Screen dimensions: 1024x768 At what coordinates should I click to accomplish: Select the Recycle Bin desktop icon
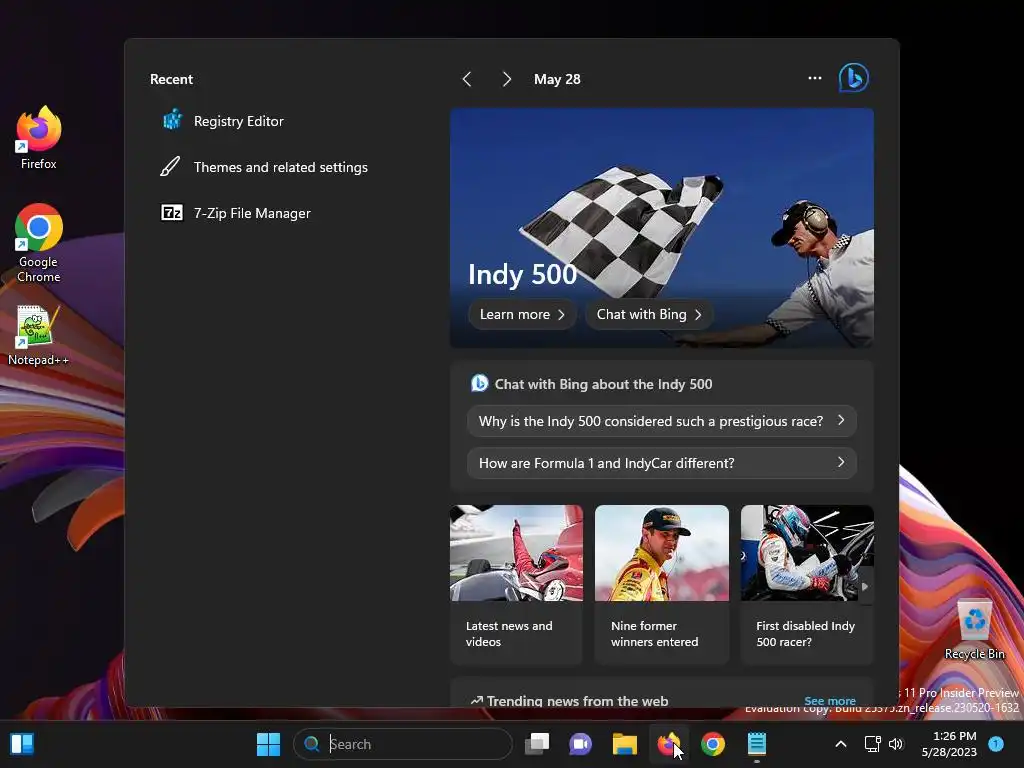974,630
